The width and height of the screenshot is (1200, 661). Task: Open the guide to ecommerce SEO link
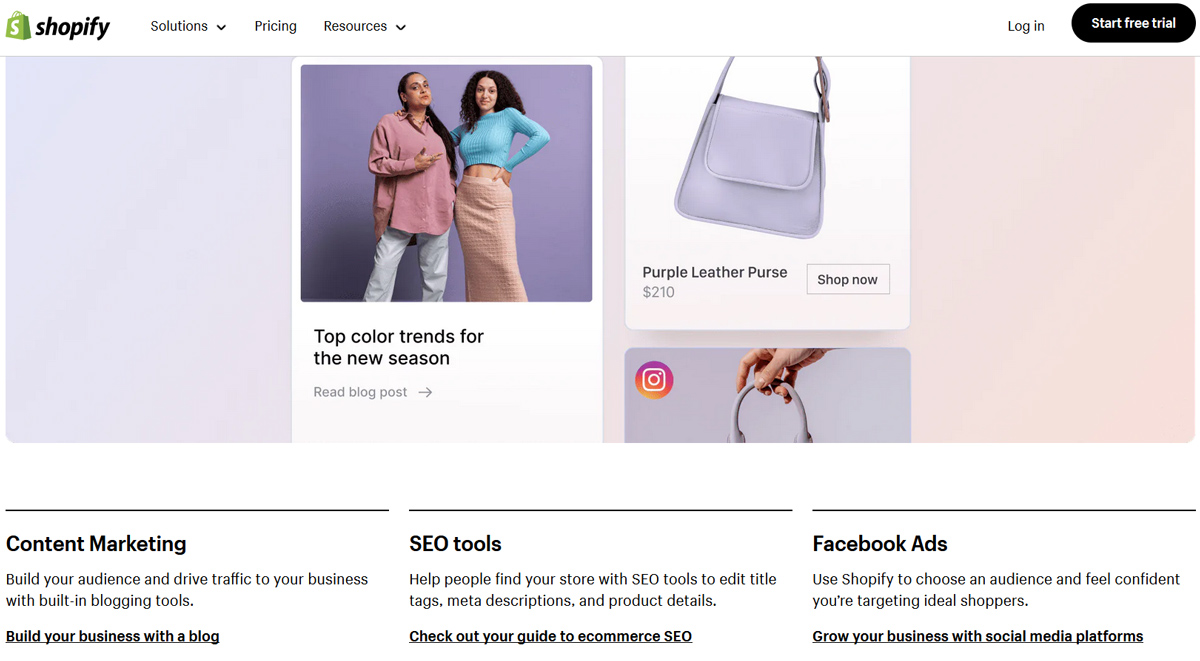pyautogui.click(x=550, y=636)
